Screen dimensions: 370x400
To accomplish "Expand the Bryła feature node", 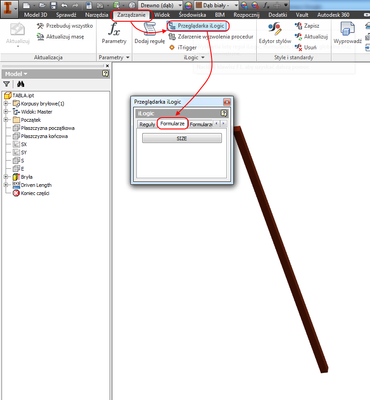I will [6, 177].
